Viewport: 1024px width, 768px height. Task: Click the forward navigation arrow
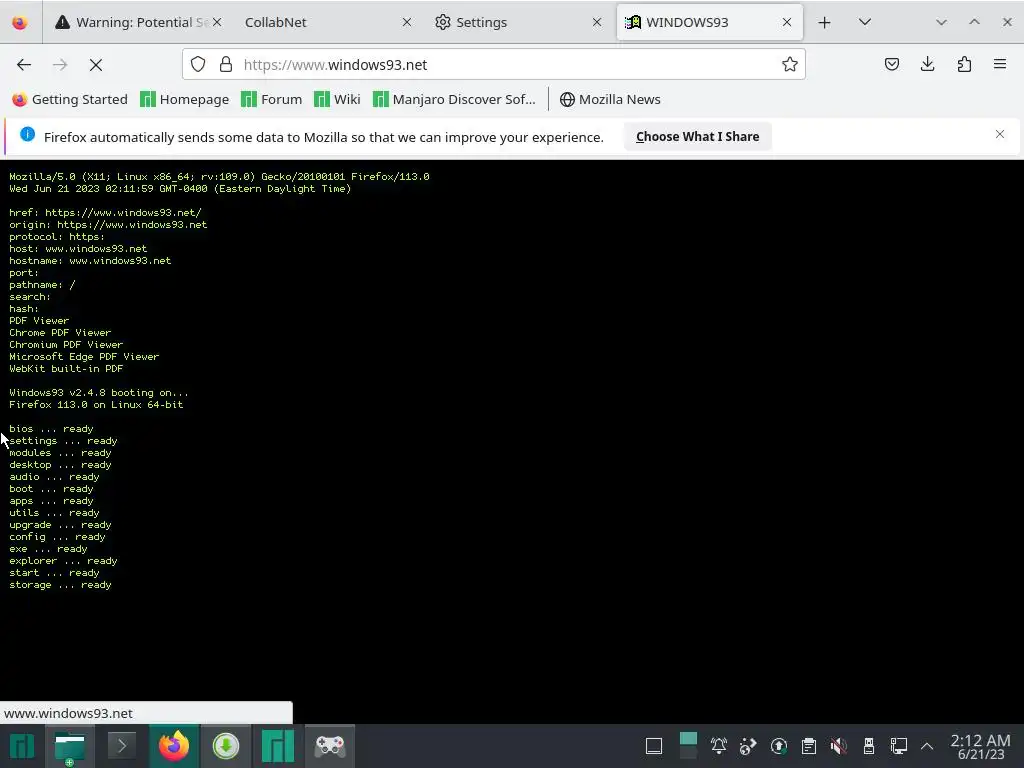[60, 65]
